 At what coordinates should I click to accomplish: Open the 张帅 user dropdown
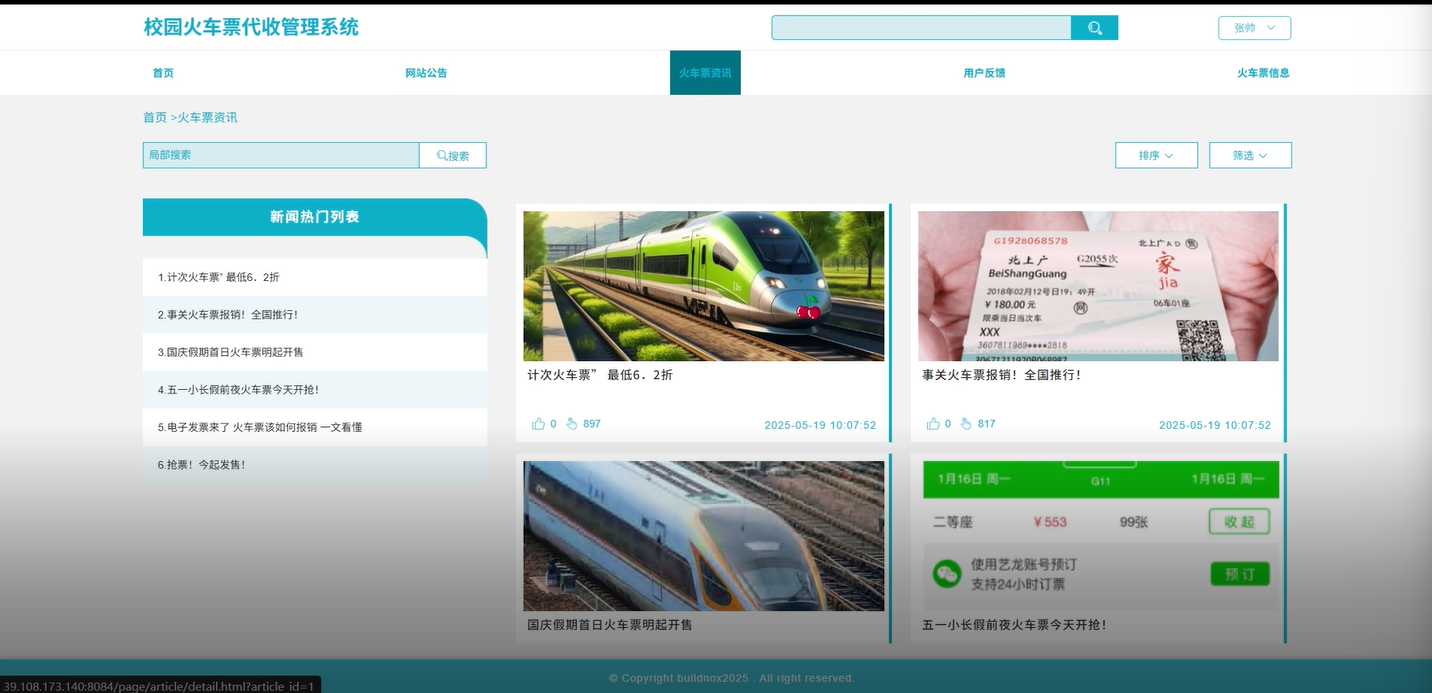[x=1254, y=28]
